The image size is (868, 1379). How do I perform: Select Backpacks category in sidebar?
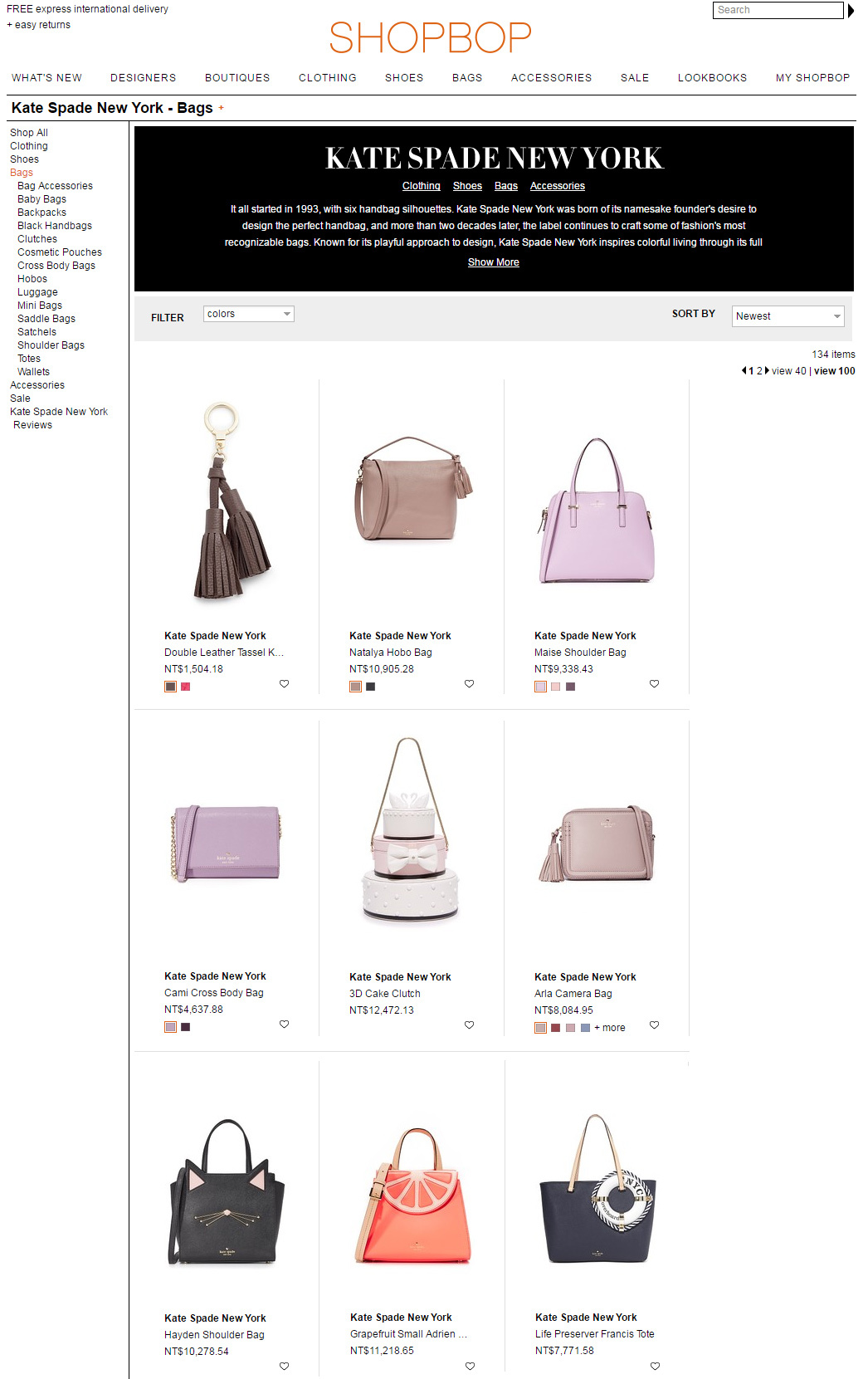pos(41,213)
